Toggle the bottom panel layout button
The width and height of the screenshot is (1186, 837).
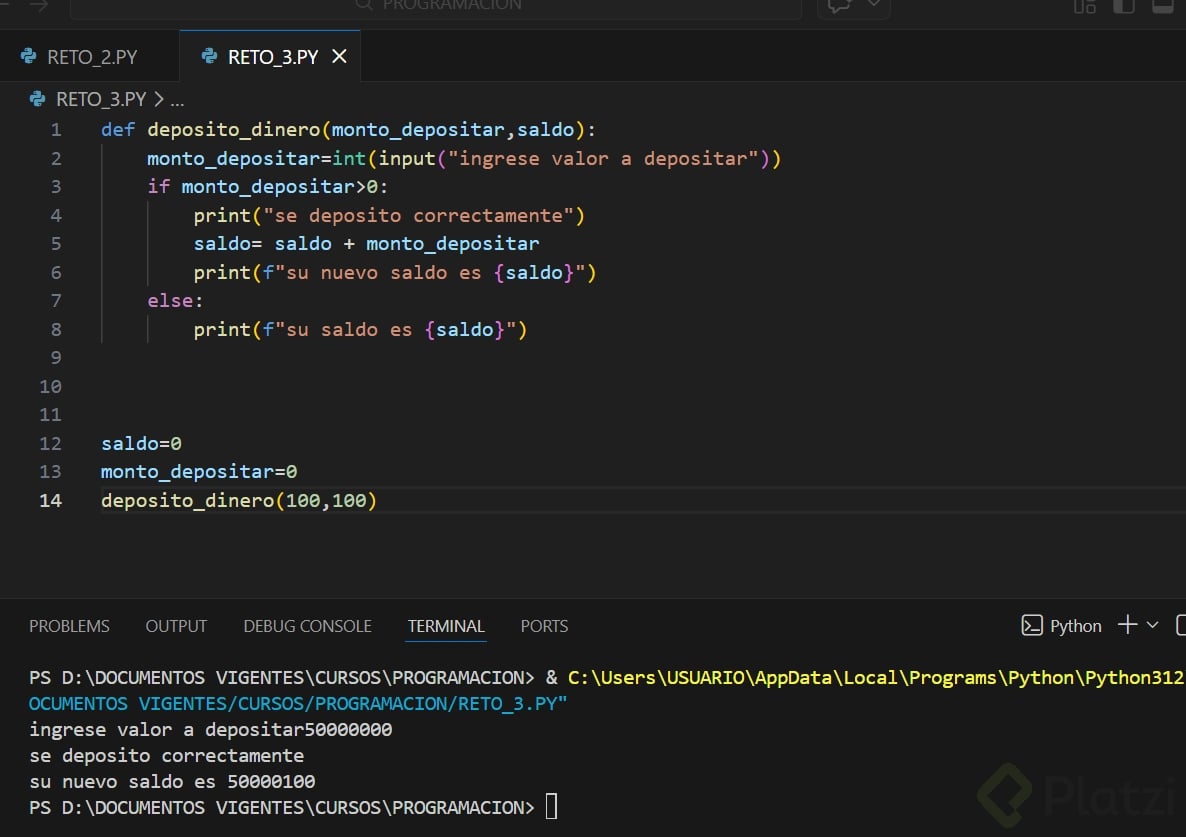click(x=1163, y=6)
